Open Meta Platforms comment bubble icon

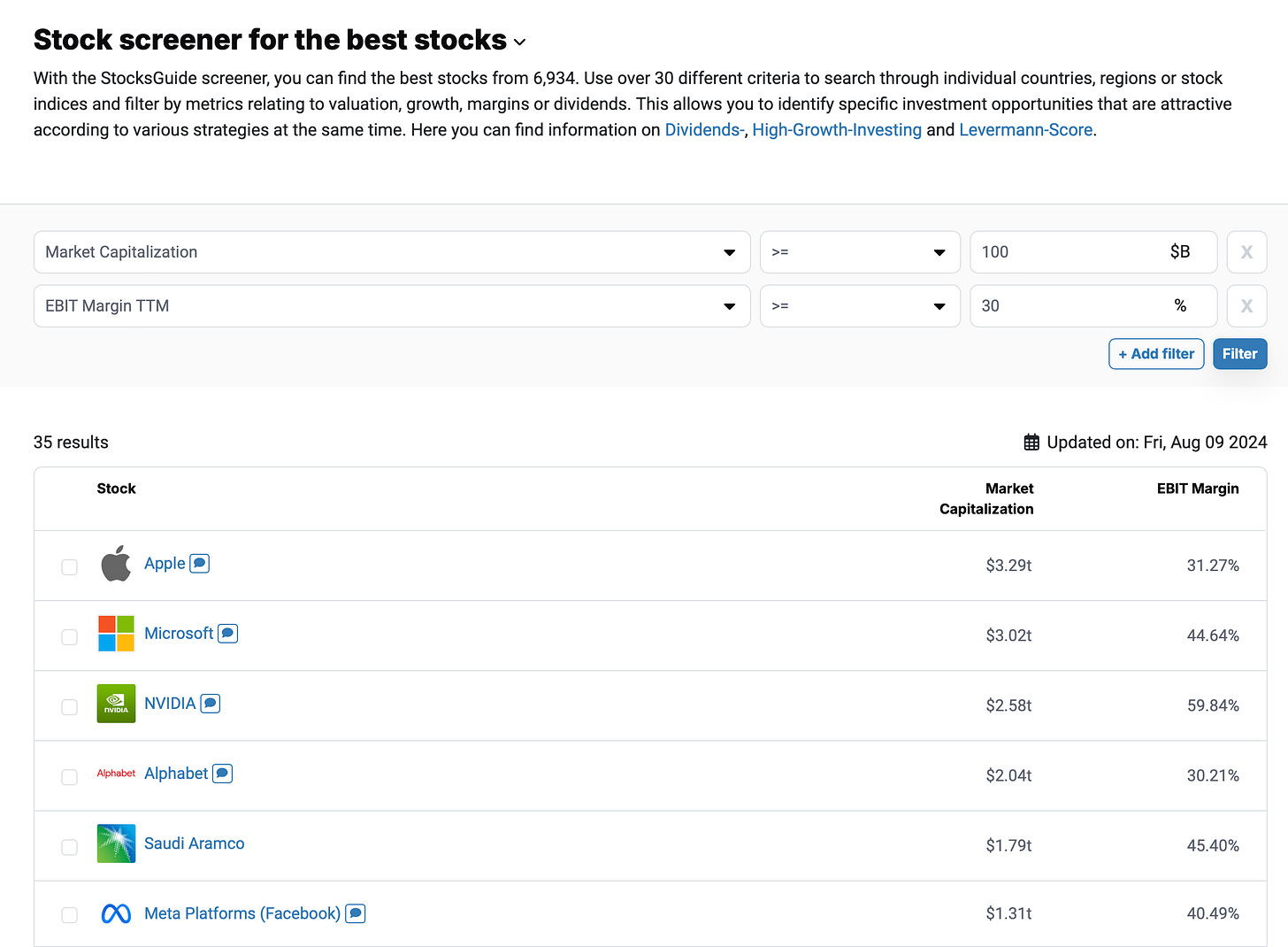355,913
